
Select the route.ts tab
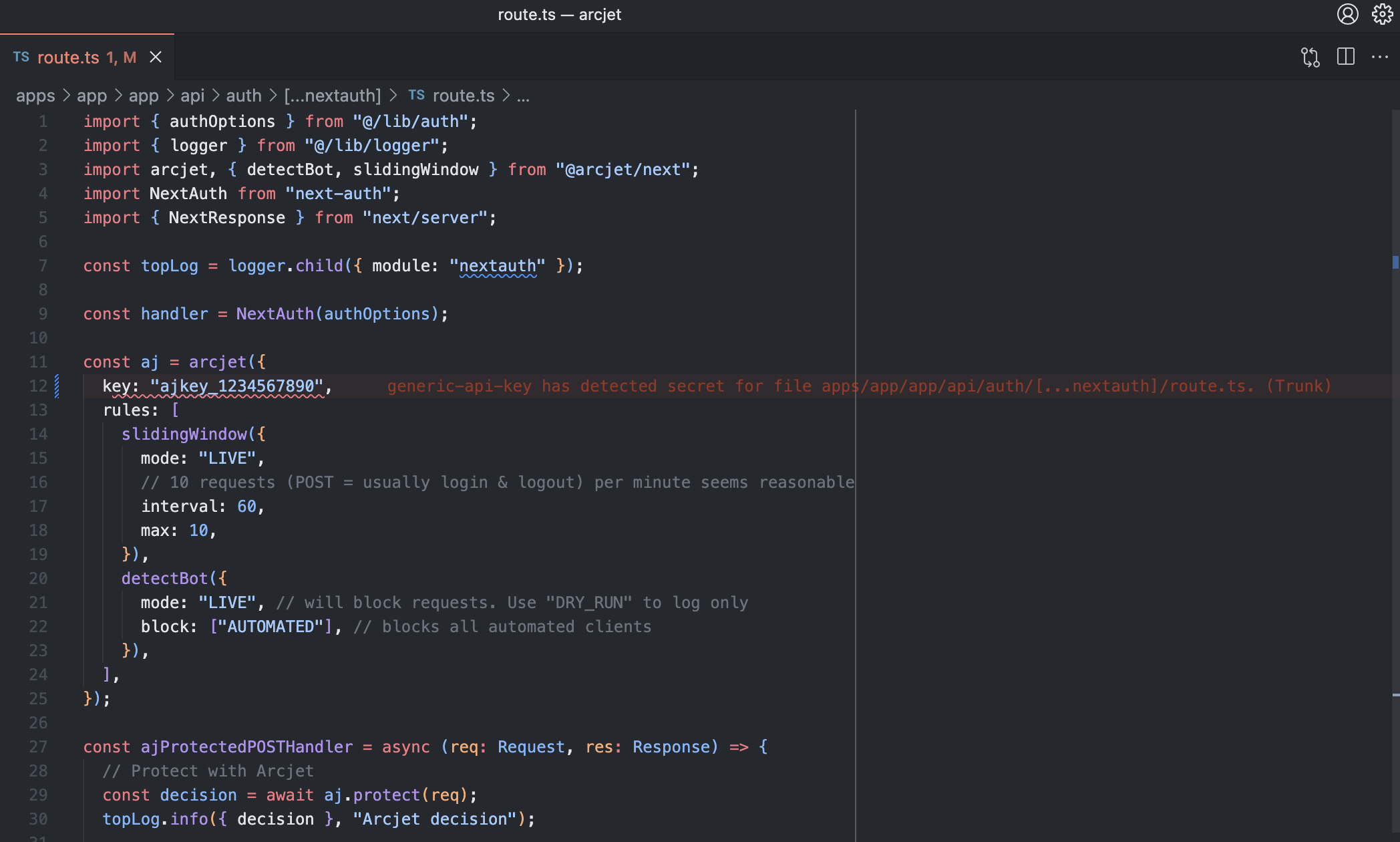pos(73,57)
